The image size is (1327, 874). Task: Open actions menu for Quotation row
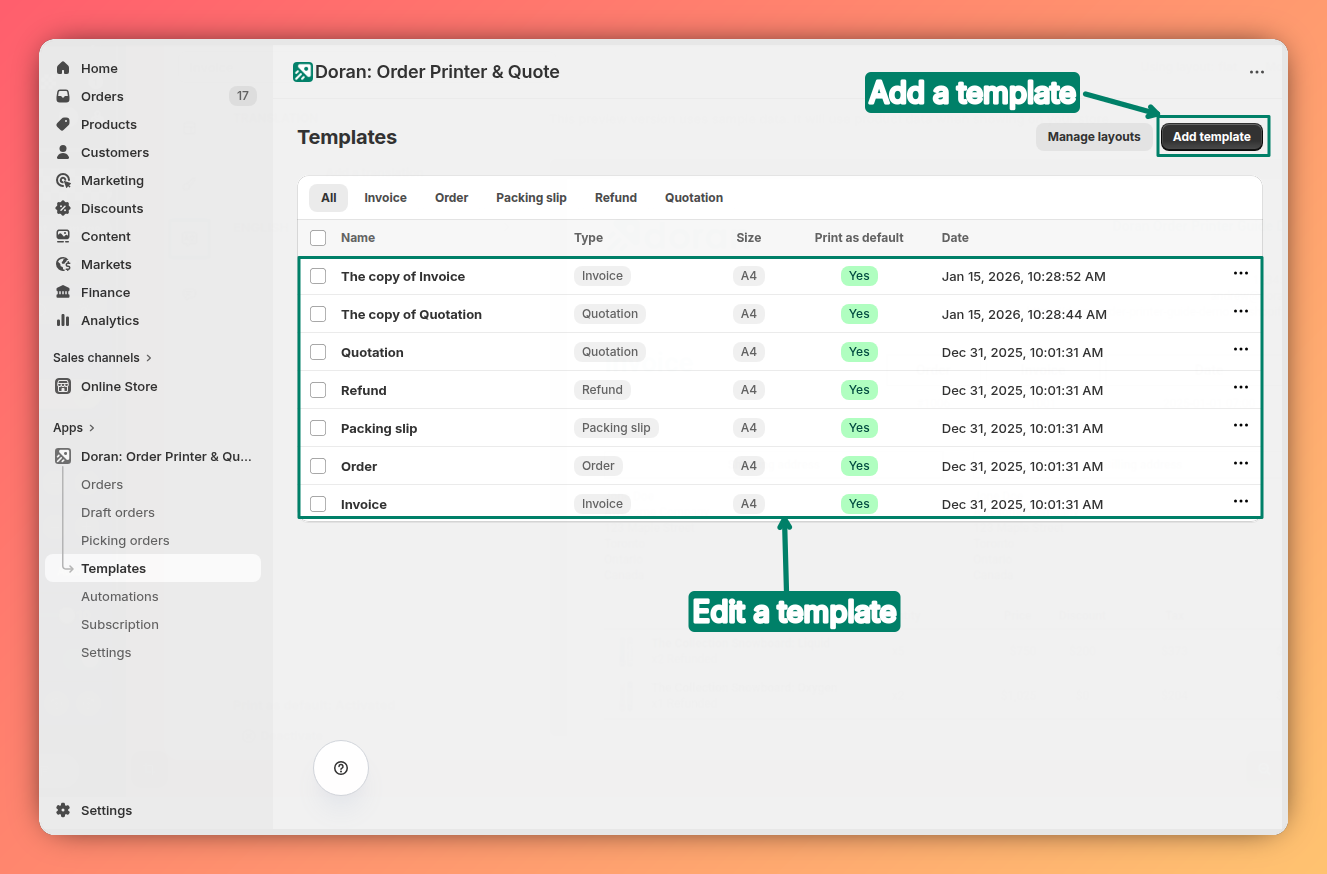tap(1241, 349)
